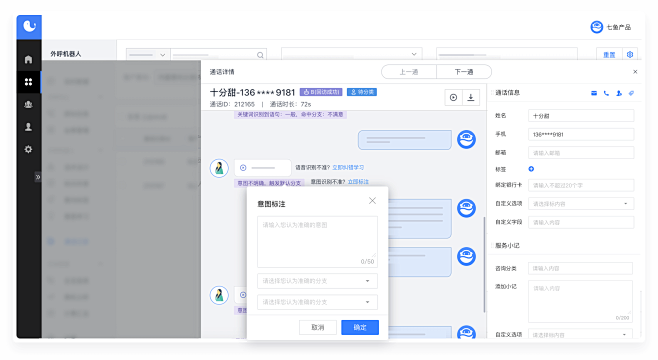Click the chat panel vertical scrollbar
The height and width of the screenshot is (360, 658).
pyautogui.click(x=484, y=264)
